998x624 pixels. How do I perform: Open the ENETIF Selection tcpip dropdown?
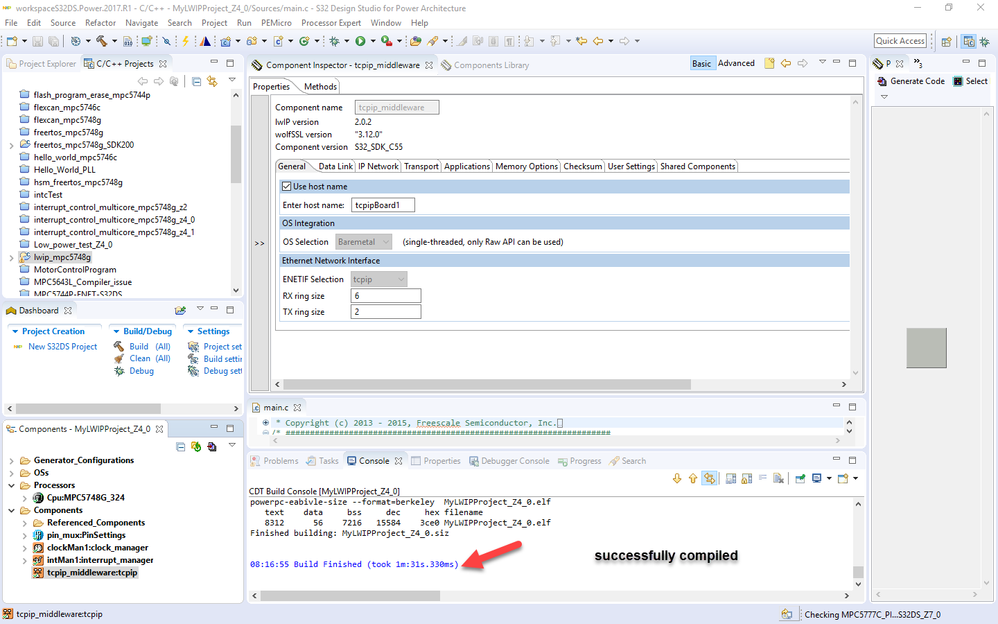click(378, 280)
